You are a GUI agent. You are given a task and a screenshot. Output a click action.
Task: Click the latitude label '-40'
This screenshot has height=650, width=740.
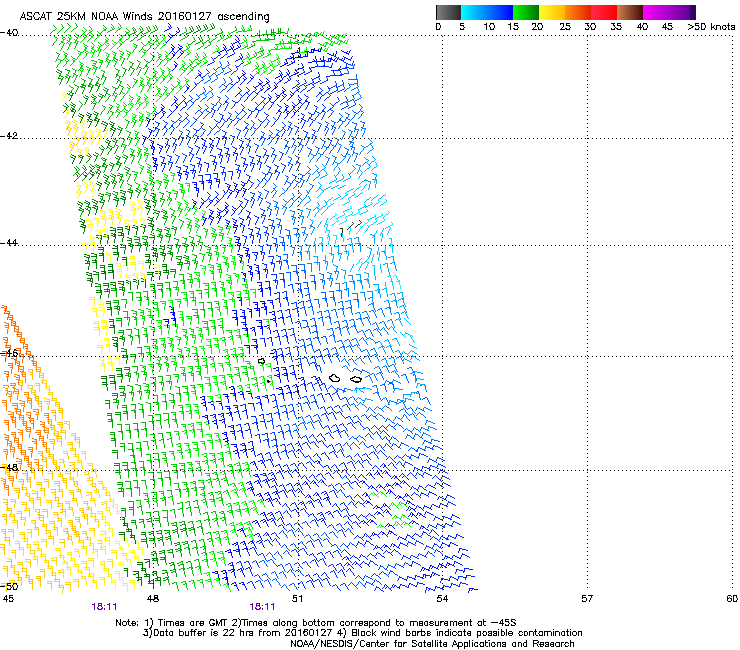click(x=9, y=33)
